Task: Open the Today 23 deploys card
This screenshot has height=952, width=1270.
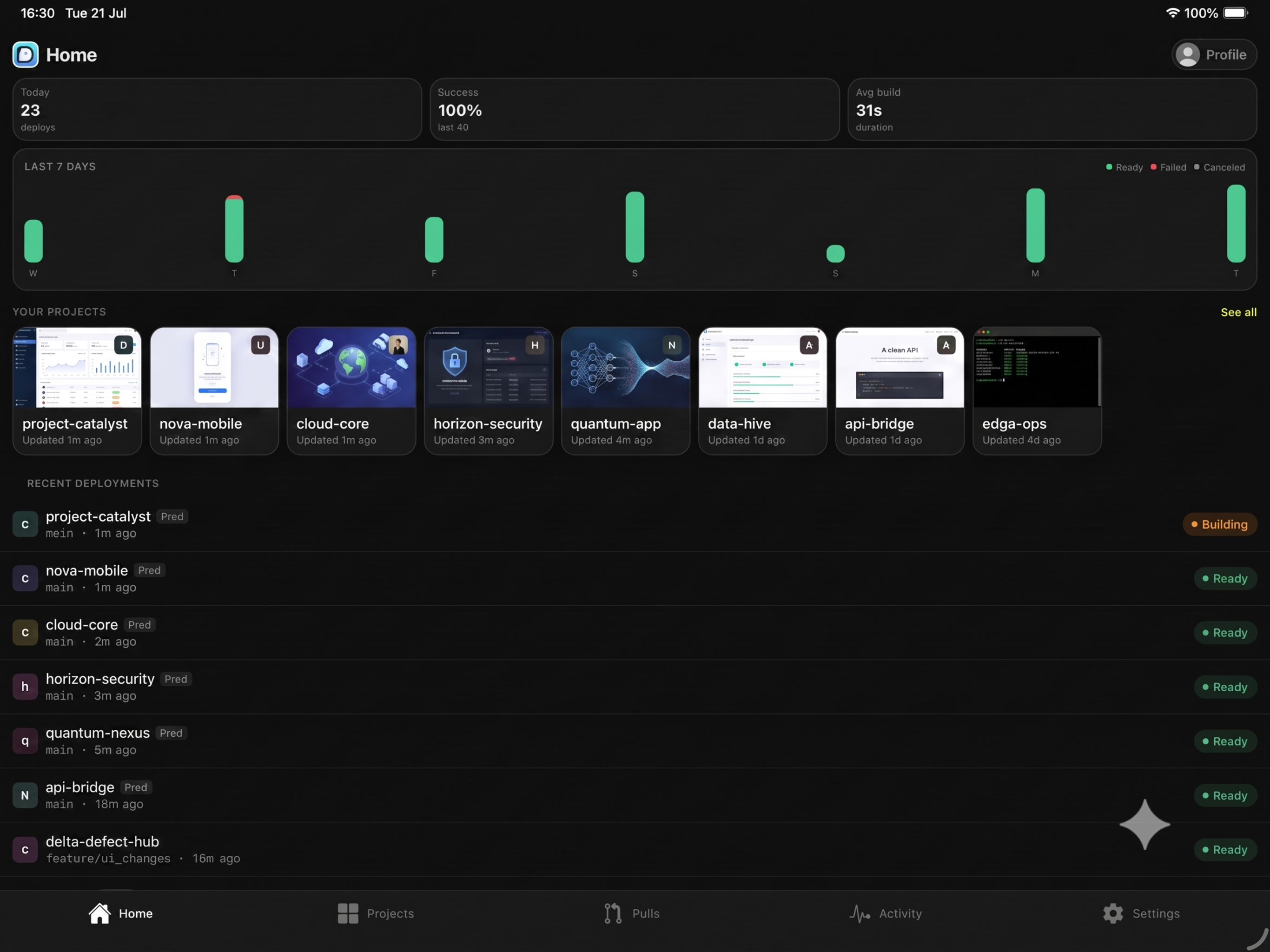Action: 217,109
